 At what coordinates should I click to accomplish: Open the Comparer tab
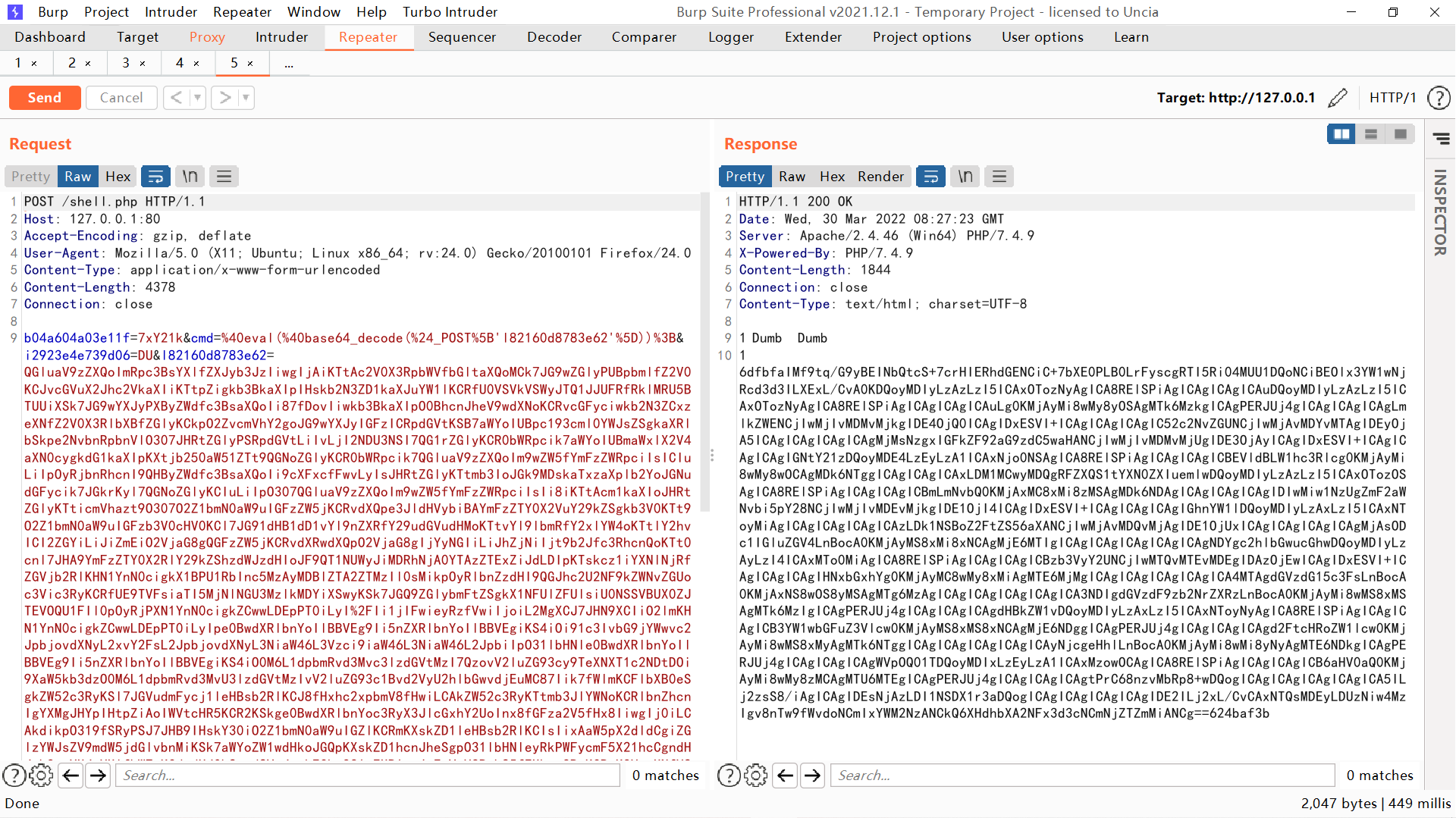[x=644, y=37]
